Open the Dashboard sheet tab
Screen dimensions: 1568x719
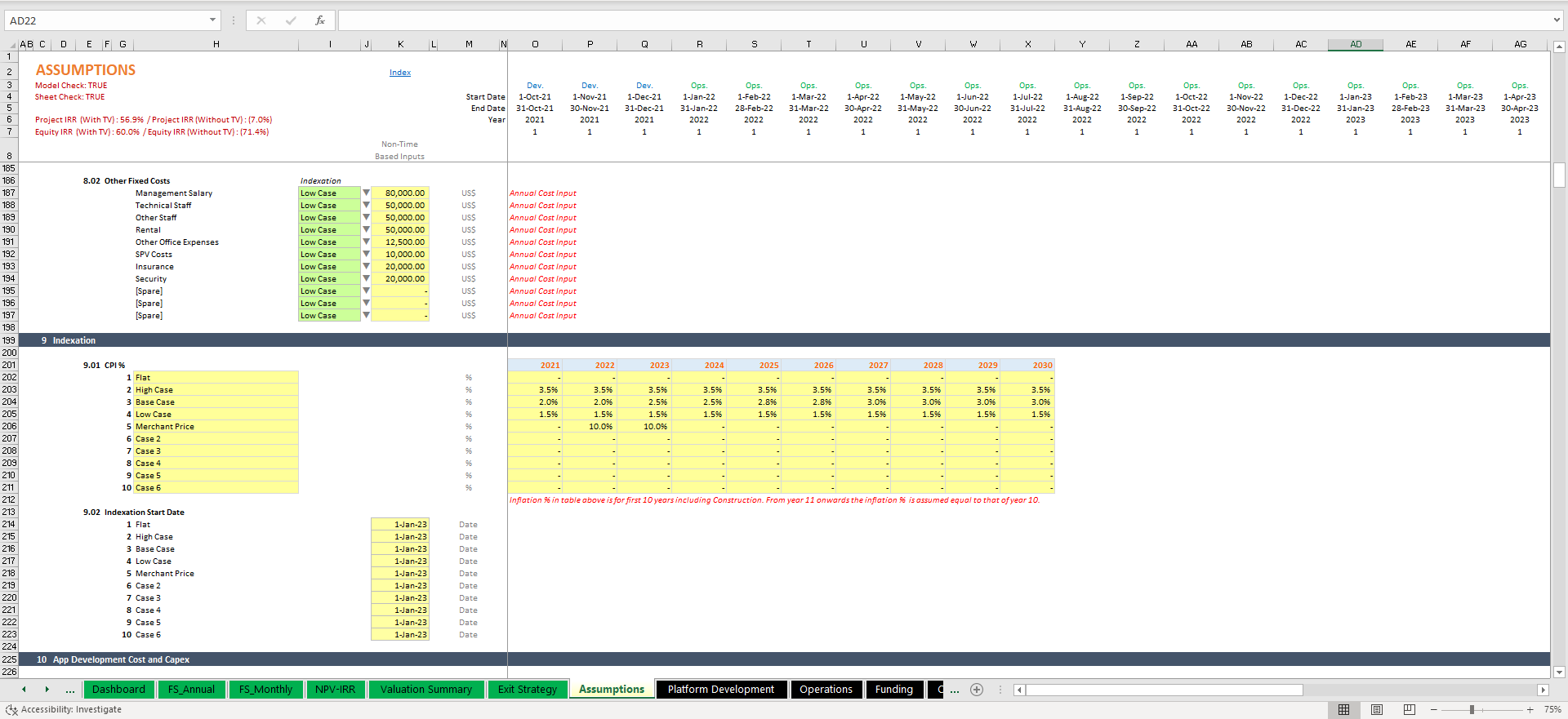point(118,690)
